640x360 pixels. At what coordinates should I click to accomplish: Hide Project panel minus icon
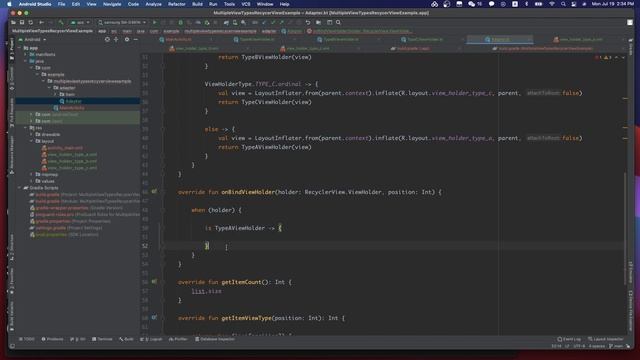click(136, 40)
